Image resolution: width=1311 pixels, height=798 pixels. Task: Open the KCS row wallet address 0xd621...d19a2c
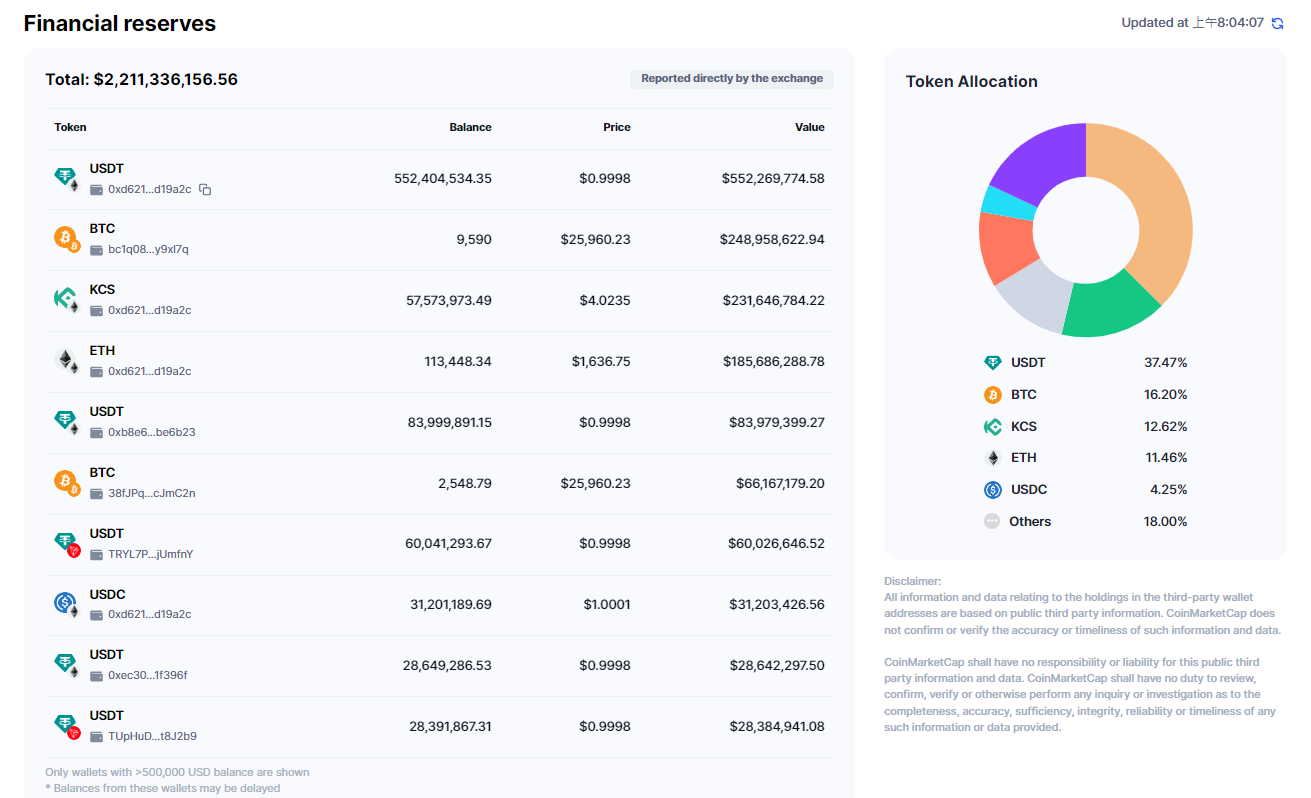[x=150, y=310]
